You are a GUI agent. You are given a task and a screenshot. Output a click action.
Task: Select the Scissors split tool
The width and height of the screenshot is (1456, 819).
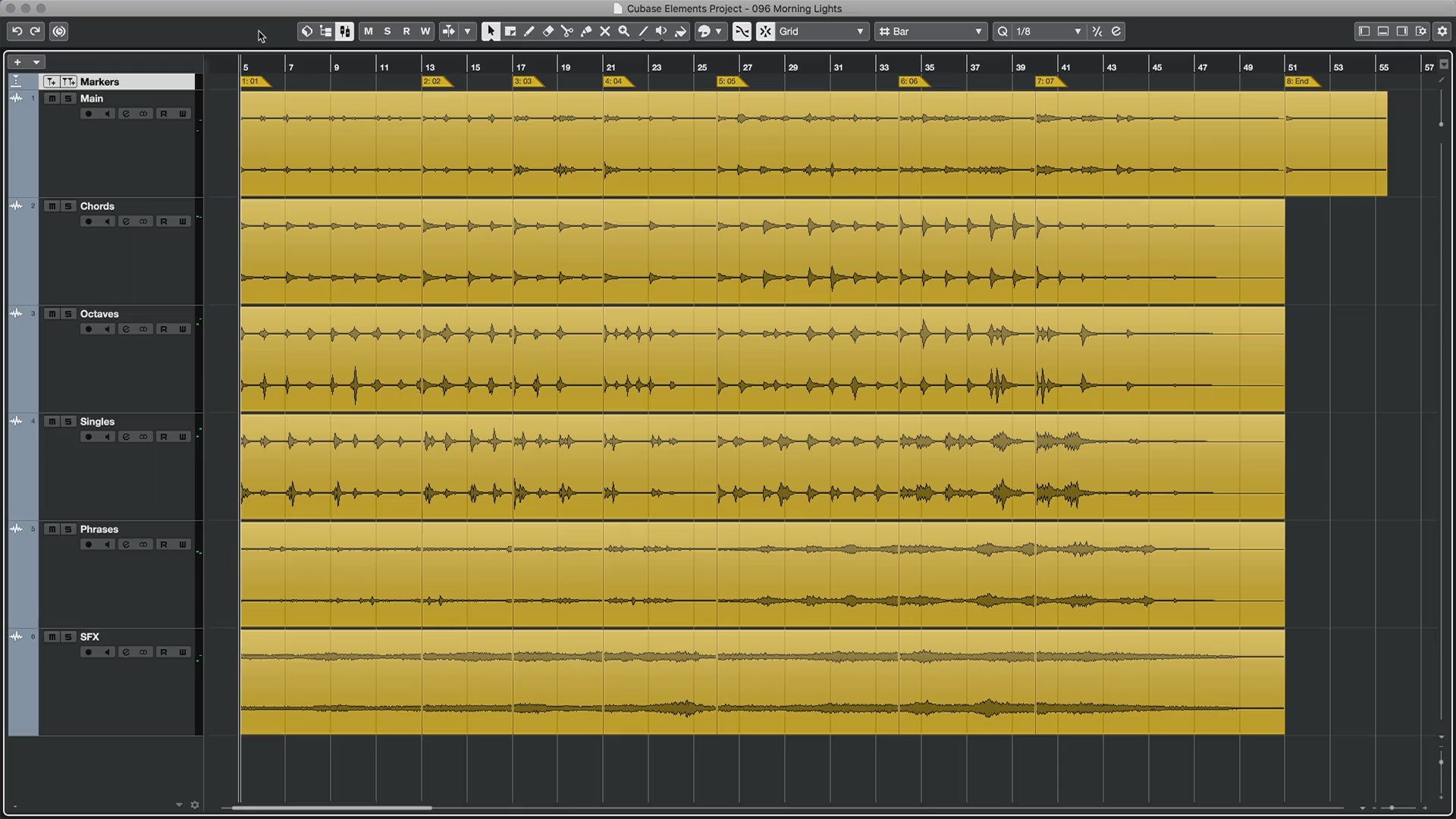coord(566,31)
